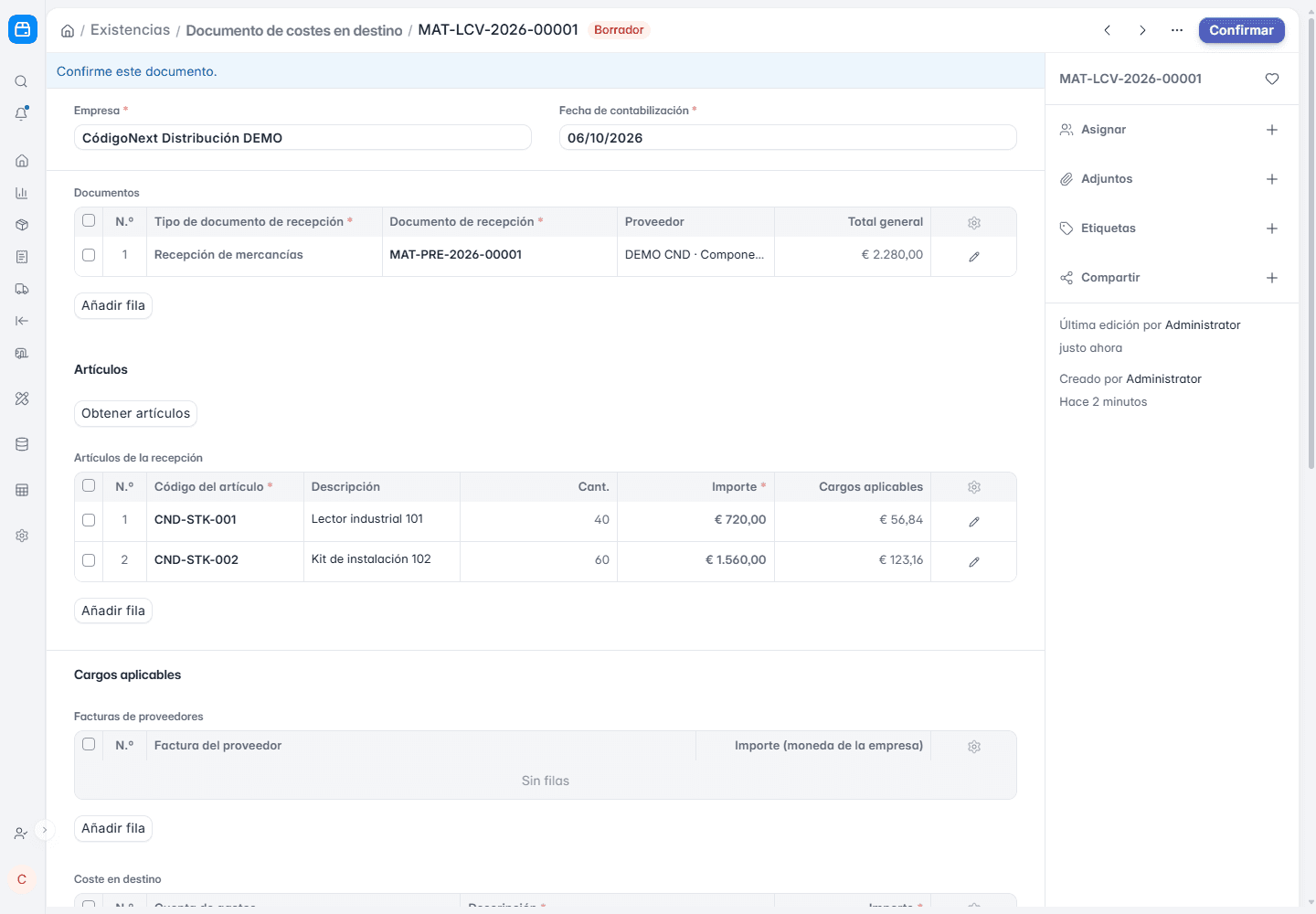Select all rows in Documentos table

(89, 220)
